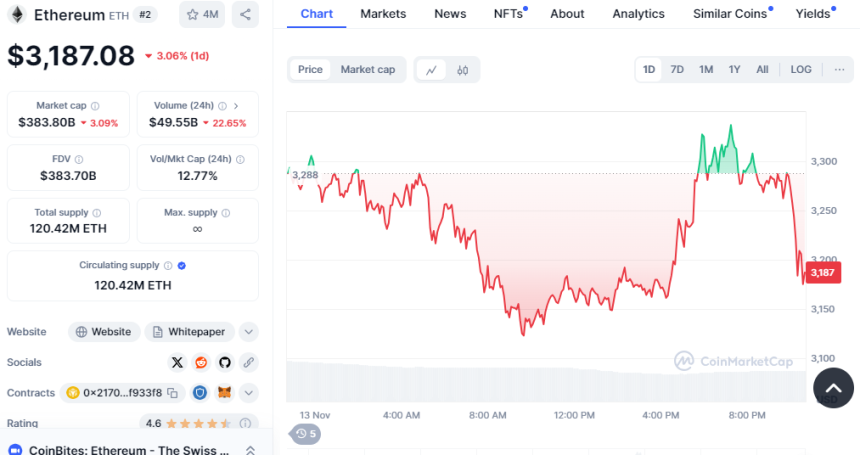The width and height of the screenshot is (860, 455).
Task: Switch to the Markets tab
Action: coord(383,14)
